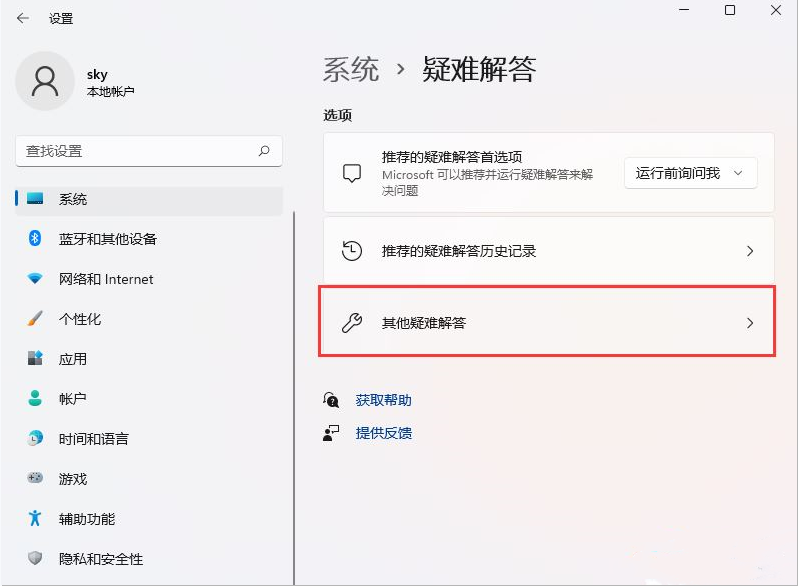Maximize the Settings window

pyautogui.click(x=730, y=10)
